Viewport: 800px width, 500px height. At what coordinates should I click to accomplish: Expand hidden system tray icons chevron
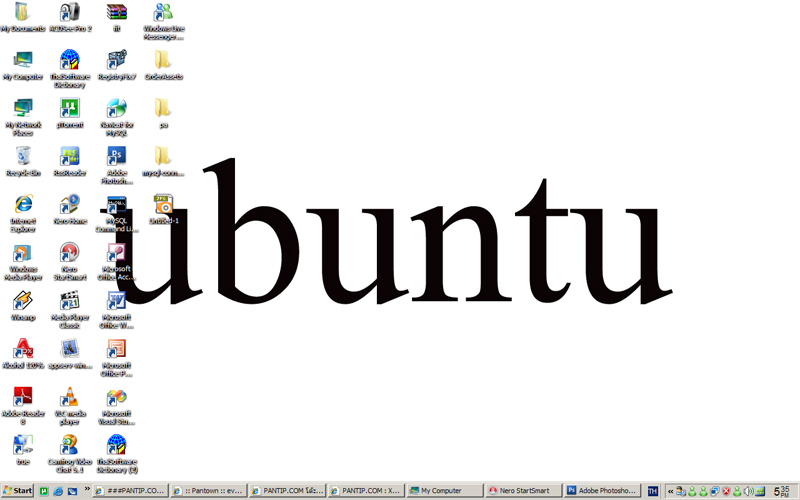click(x=670, y=491)
